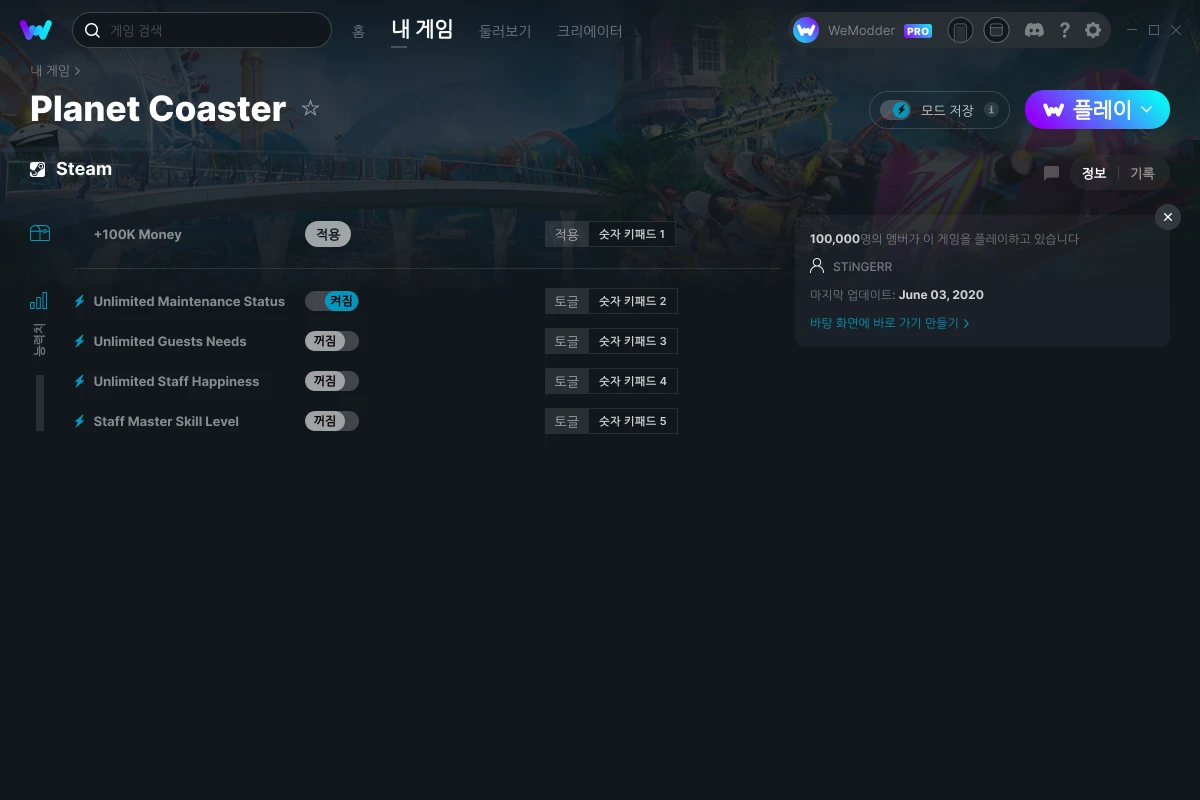
Task: Click lightning icon beside Unlimited Maintenance Status
Action: pos(79,301)
